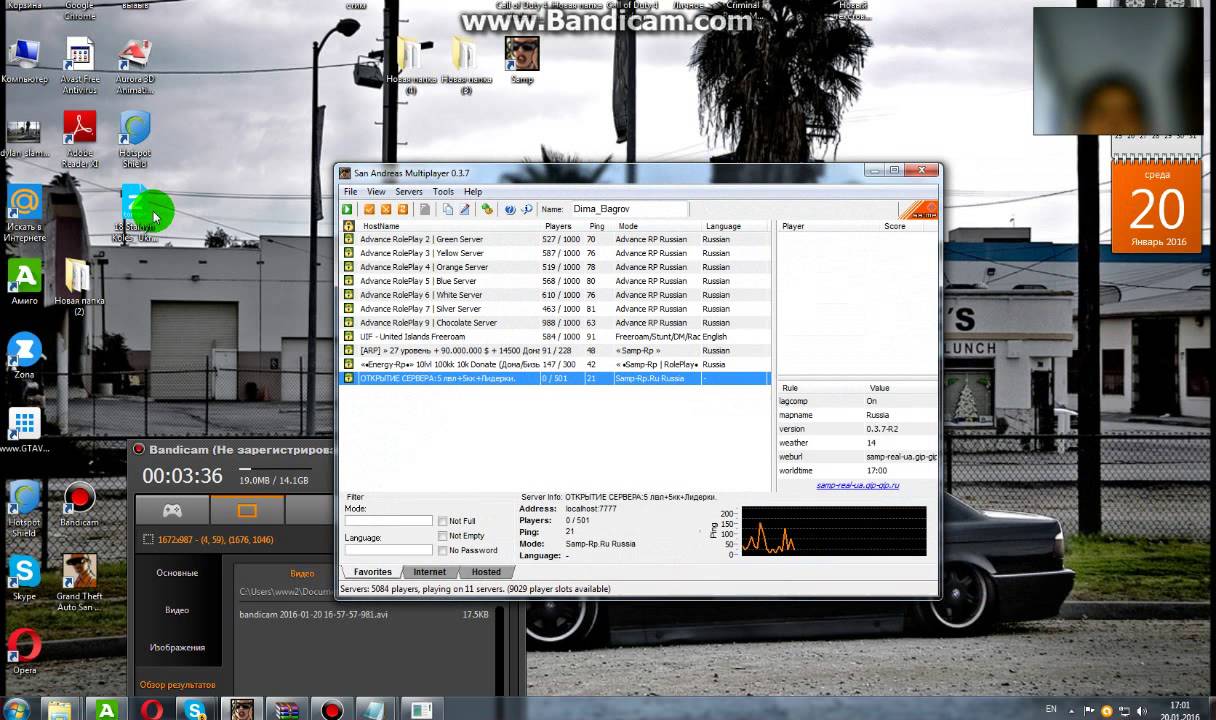Viewport: 1216px width, 720px height.
Task: Open the File menu
Action: [350, 192]
